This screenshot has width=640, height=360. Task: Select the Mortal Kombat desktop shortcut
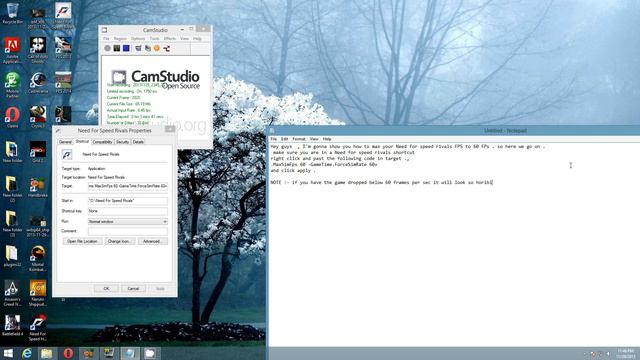click(38, 258)
